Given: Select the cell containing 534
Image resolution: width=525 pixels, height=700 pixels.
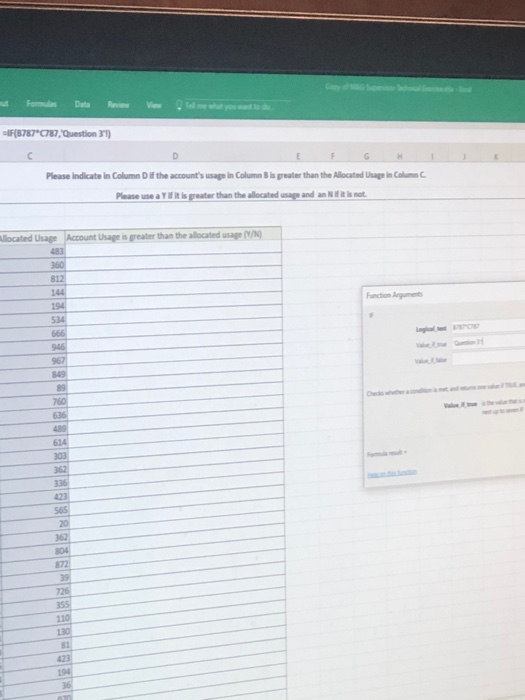Looking at the screenshot, I should point(32,320).
